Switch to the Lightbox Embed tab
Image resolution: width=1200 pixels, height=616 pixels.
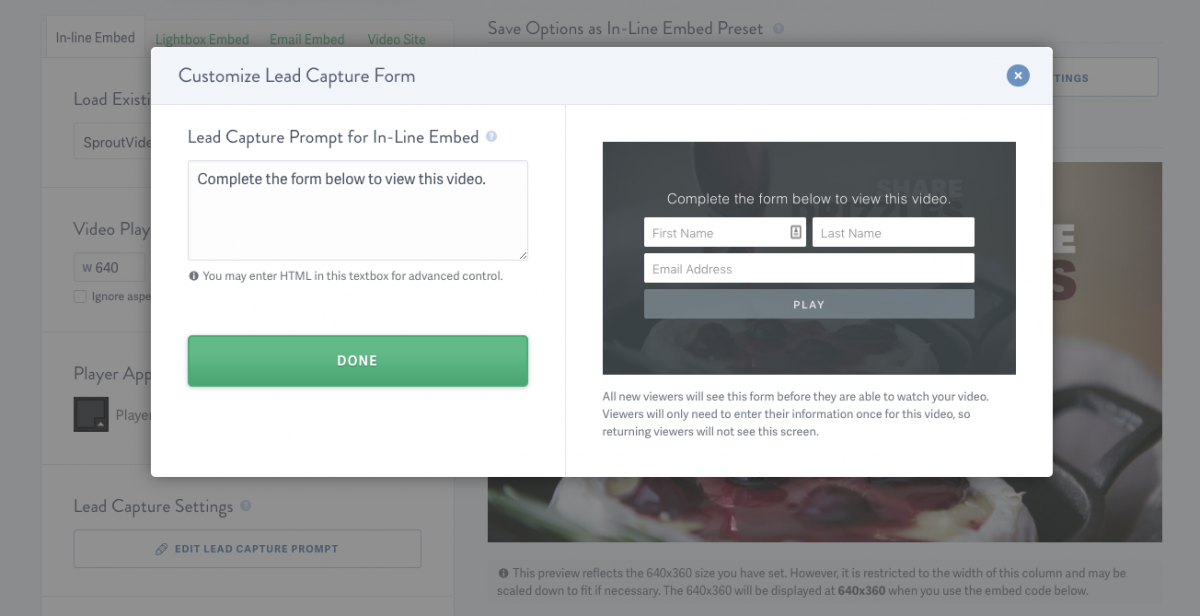point(202,40)
